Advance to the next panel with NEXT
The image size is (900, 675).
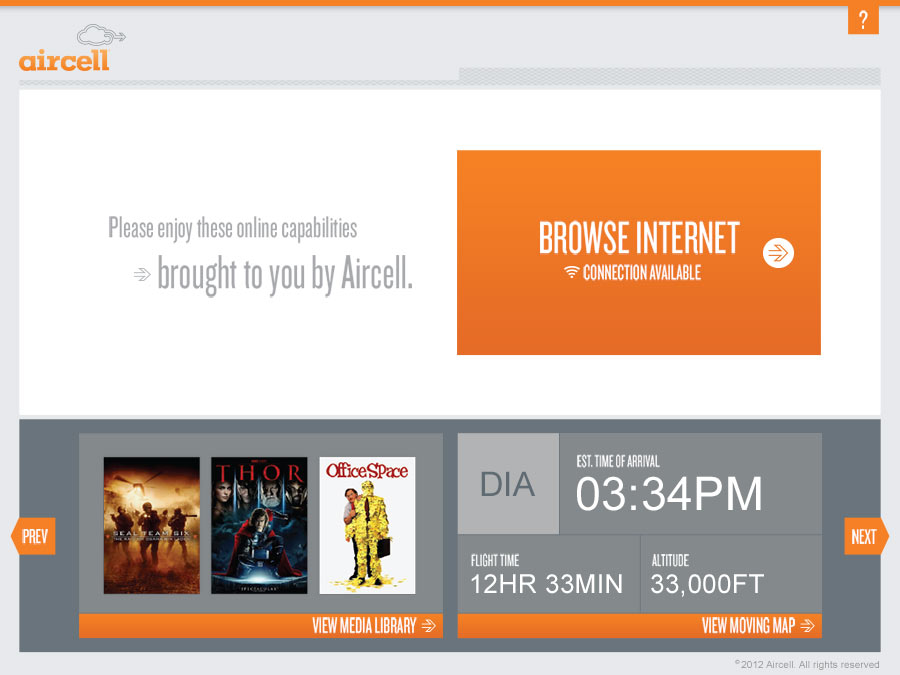coord(865,537)
